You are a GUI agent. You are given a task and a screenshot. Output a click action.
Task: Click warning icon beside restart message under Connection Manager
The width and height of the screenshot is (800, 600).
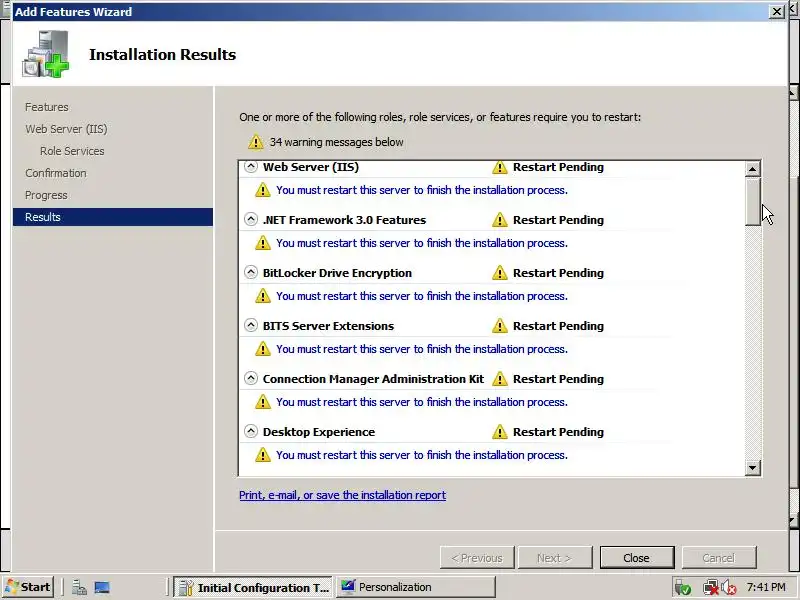point(263,402)
